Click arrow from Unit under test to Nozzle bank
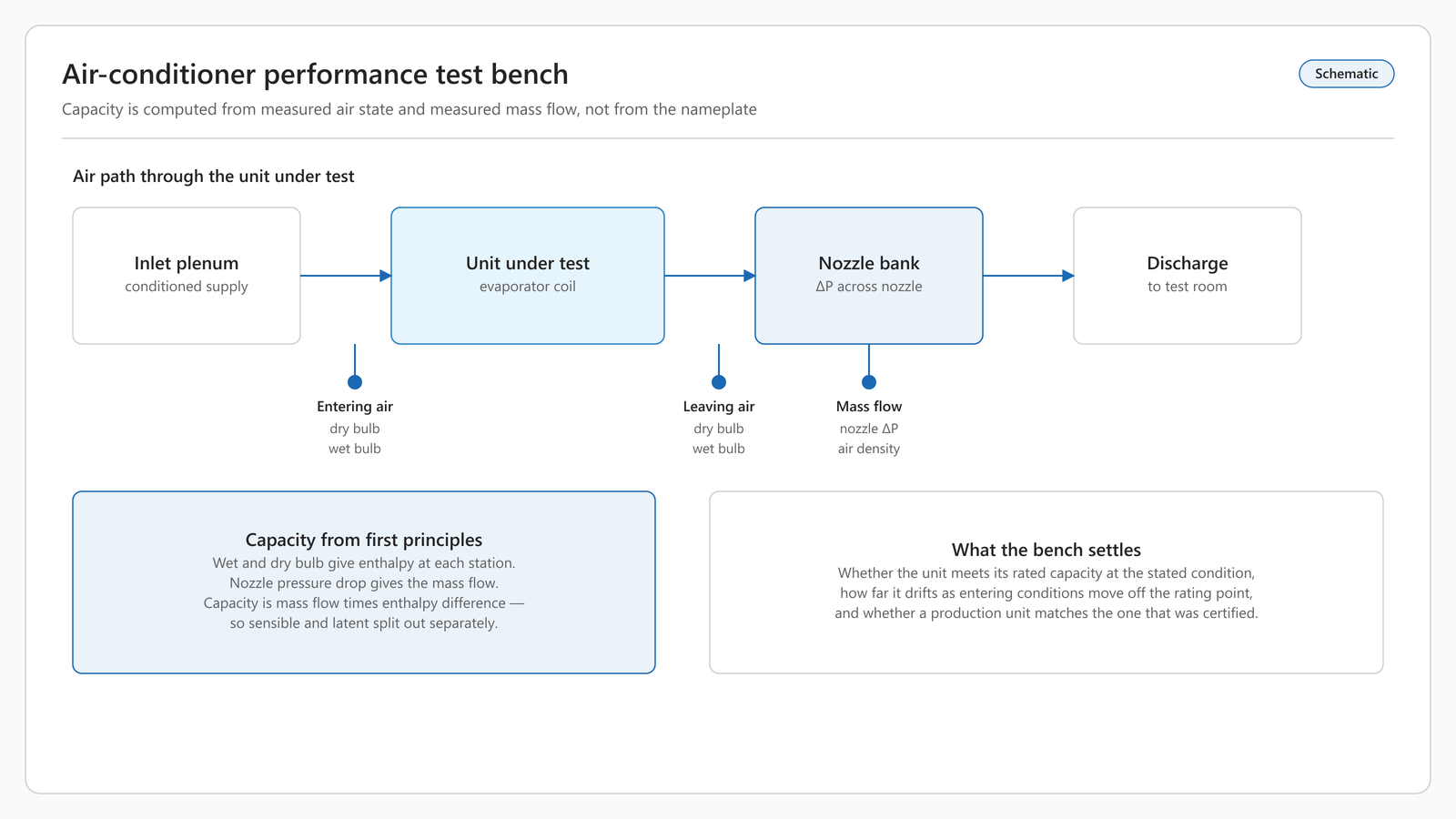 710,276
